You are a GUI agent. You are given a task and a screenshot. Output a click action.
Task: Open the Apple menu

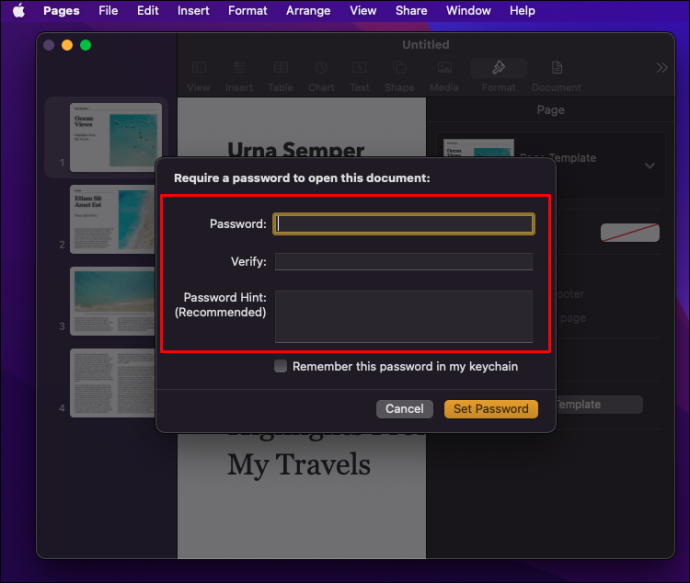pos(18,11)
